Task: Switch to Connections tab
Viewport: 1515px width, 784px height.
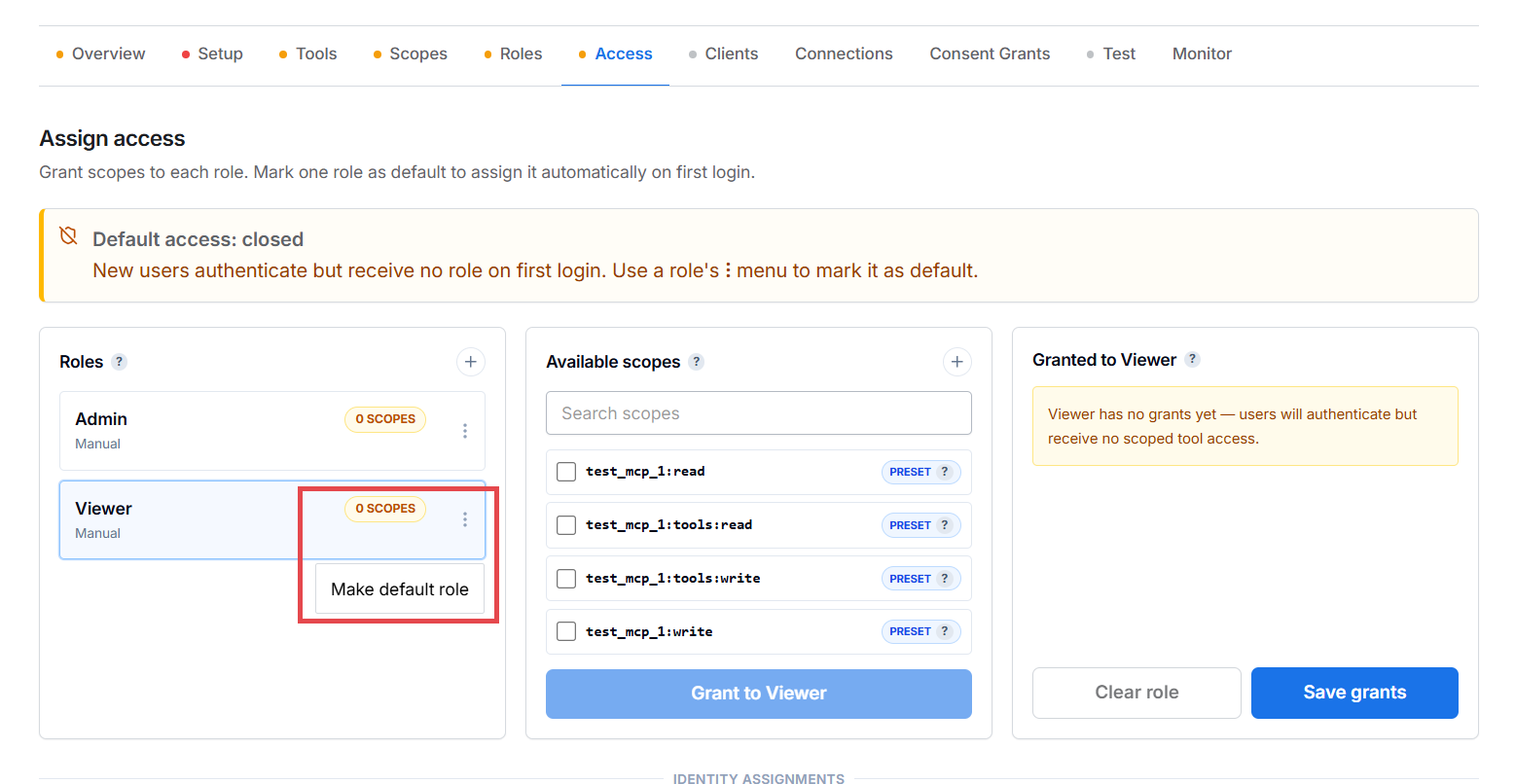Action: pos(844,53)
